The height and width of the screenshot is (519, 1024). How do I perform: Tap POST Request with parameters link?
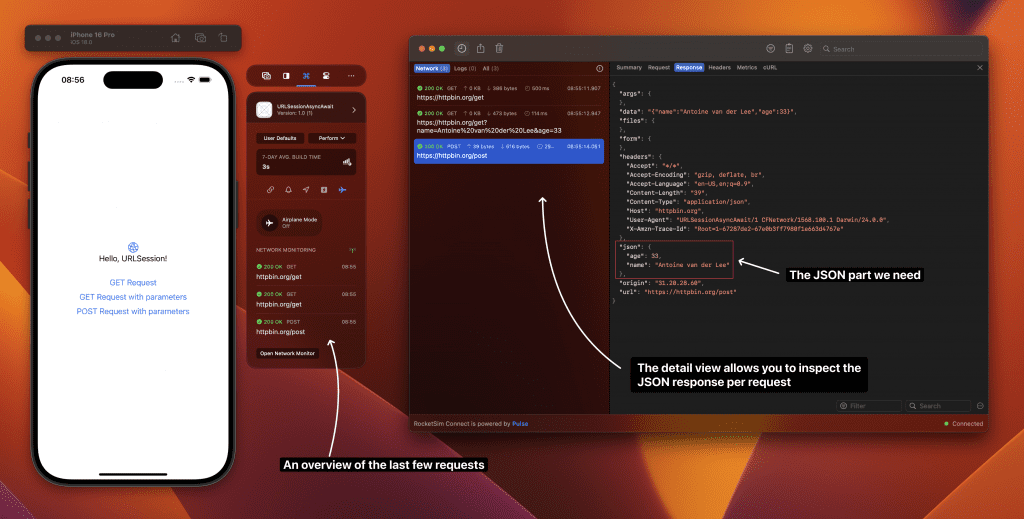coord(133,311)
